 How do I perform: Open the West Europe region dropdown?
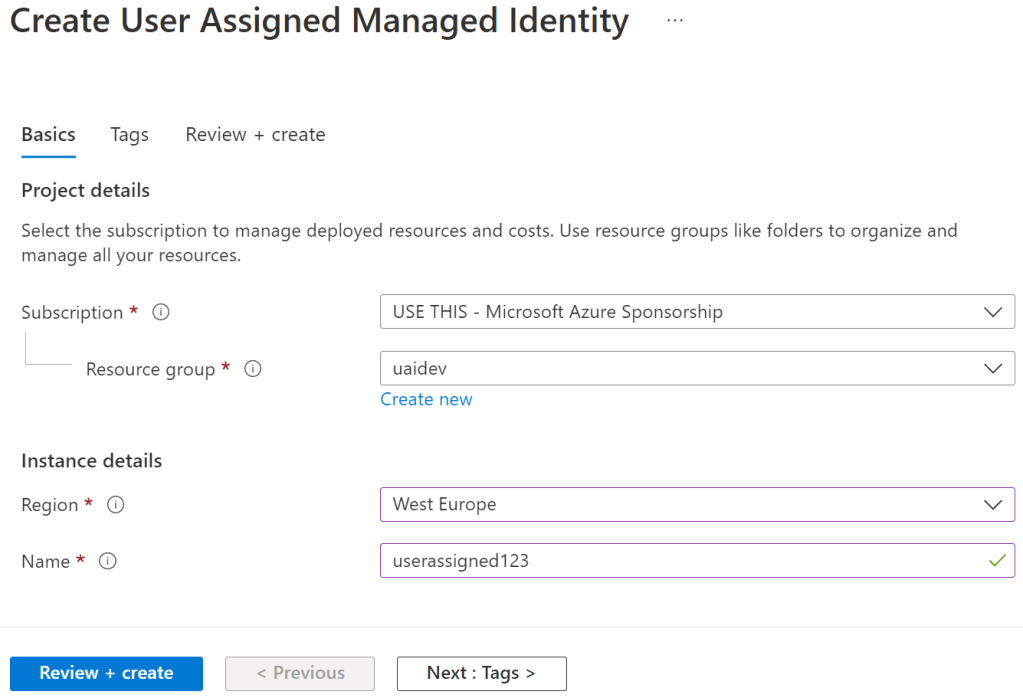[680, 505]
